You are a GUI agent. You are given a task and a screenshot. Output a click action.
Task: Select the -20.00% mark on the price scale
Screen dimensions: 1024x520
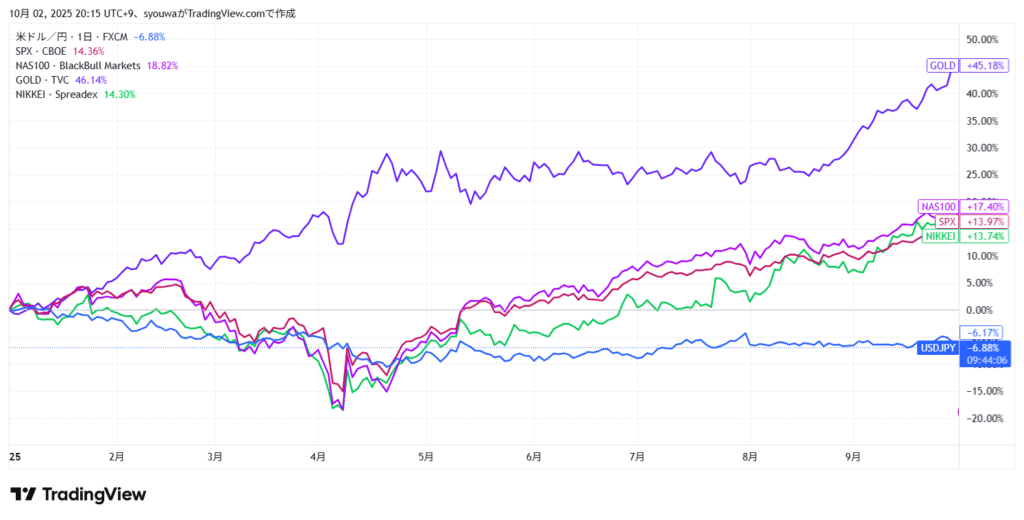(x=983, y=418)
